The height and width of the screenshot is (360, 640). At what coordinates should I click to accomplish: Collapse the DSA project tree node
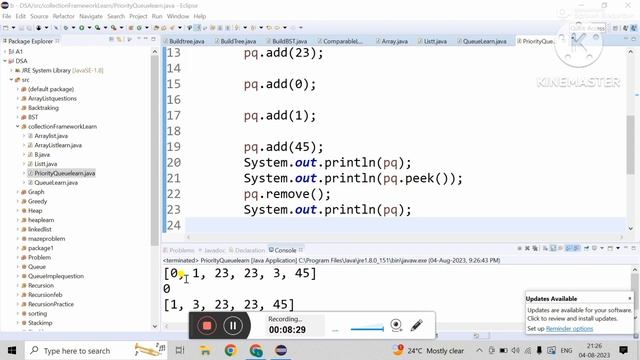point(5,61)
